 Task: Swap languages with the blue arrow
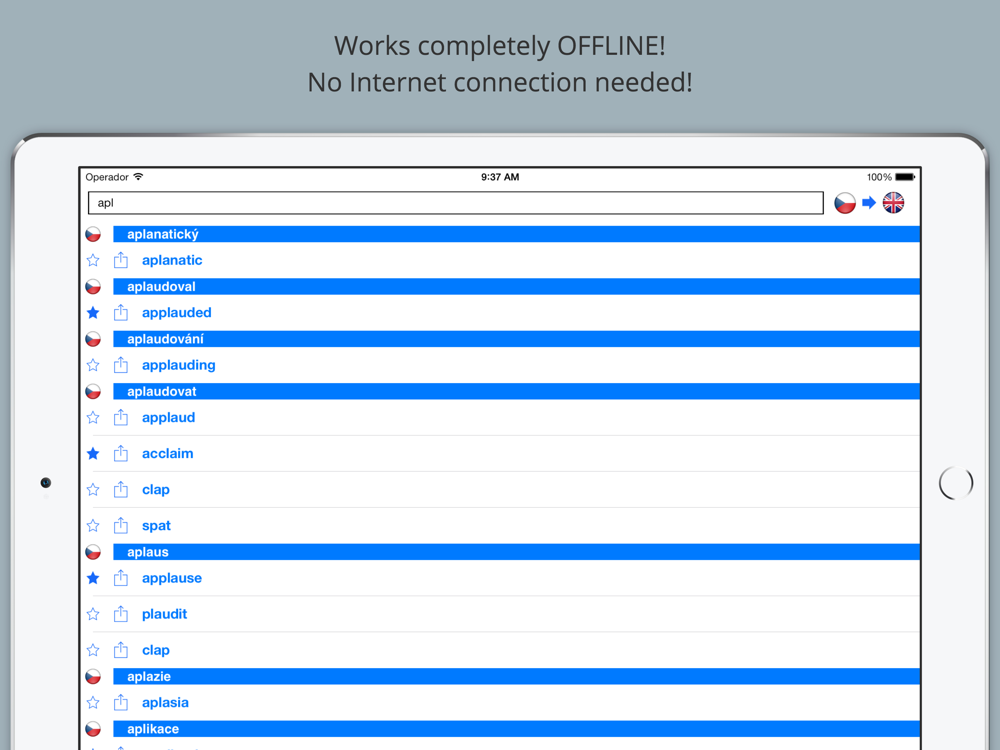869,203
